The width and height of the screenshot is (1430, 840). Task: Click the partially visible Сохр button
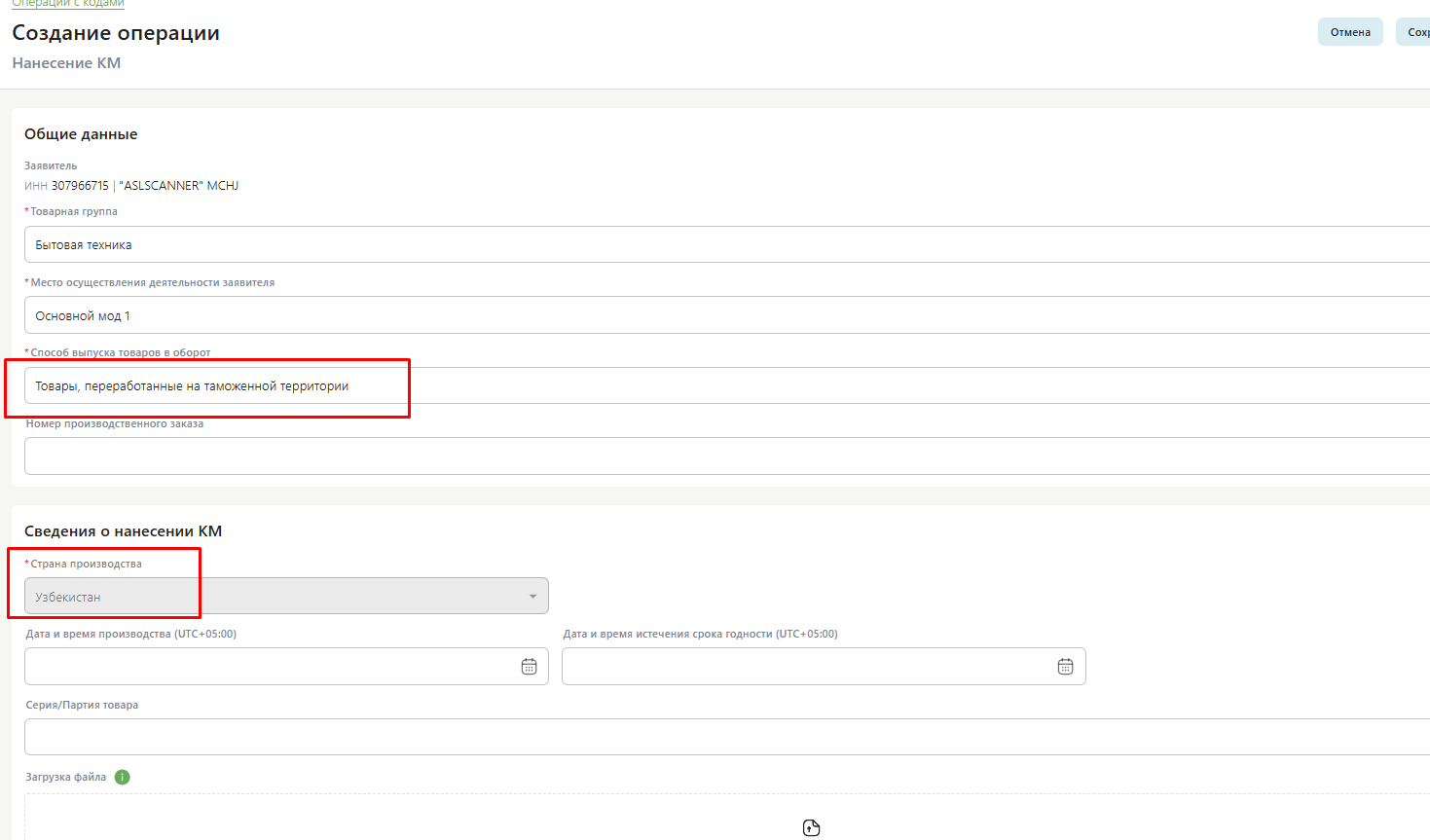coord(1413,32)
